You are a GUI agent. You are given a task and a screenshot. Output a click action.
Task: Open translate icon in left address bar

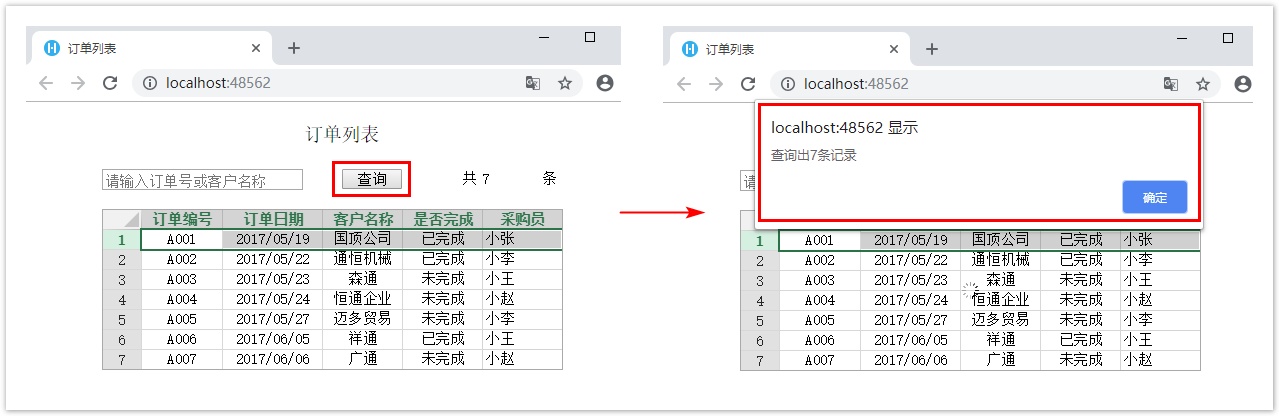[533, 84]
